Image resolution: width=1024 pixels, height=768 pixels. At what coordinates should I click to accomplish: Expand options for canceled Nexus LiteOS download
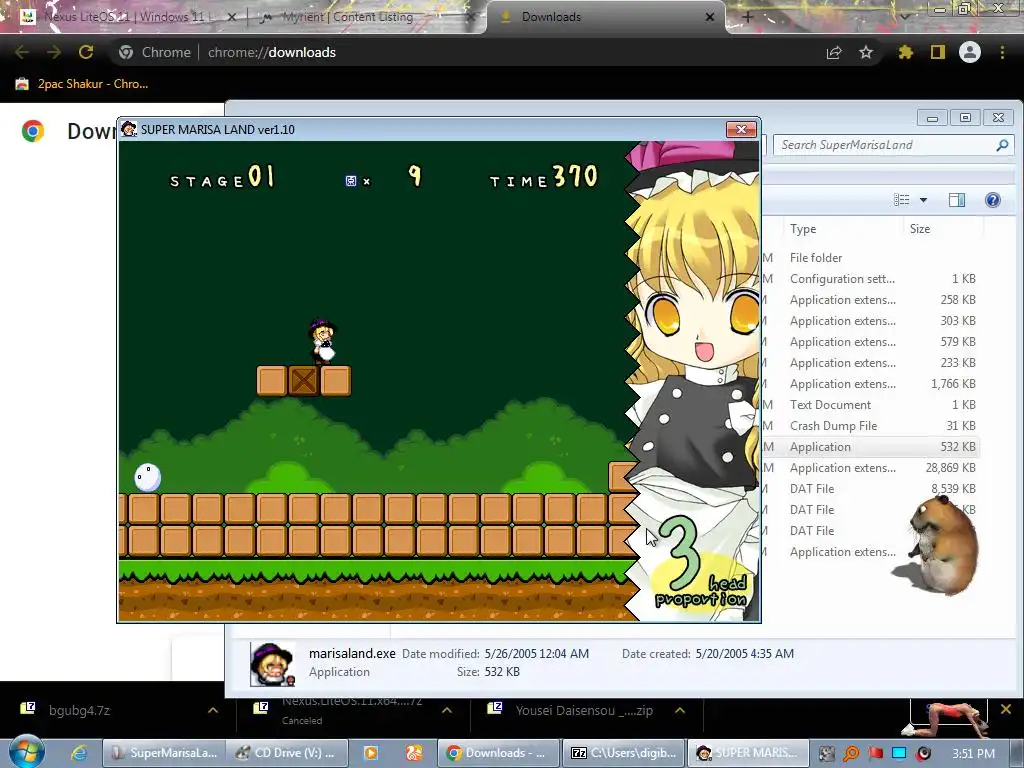[x=447, y=710]
